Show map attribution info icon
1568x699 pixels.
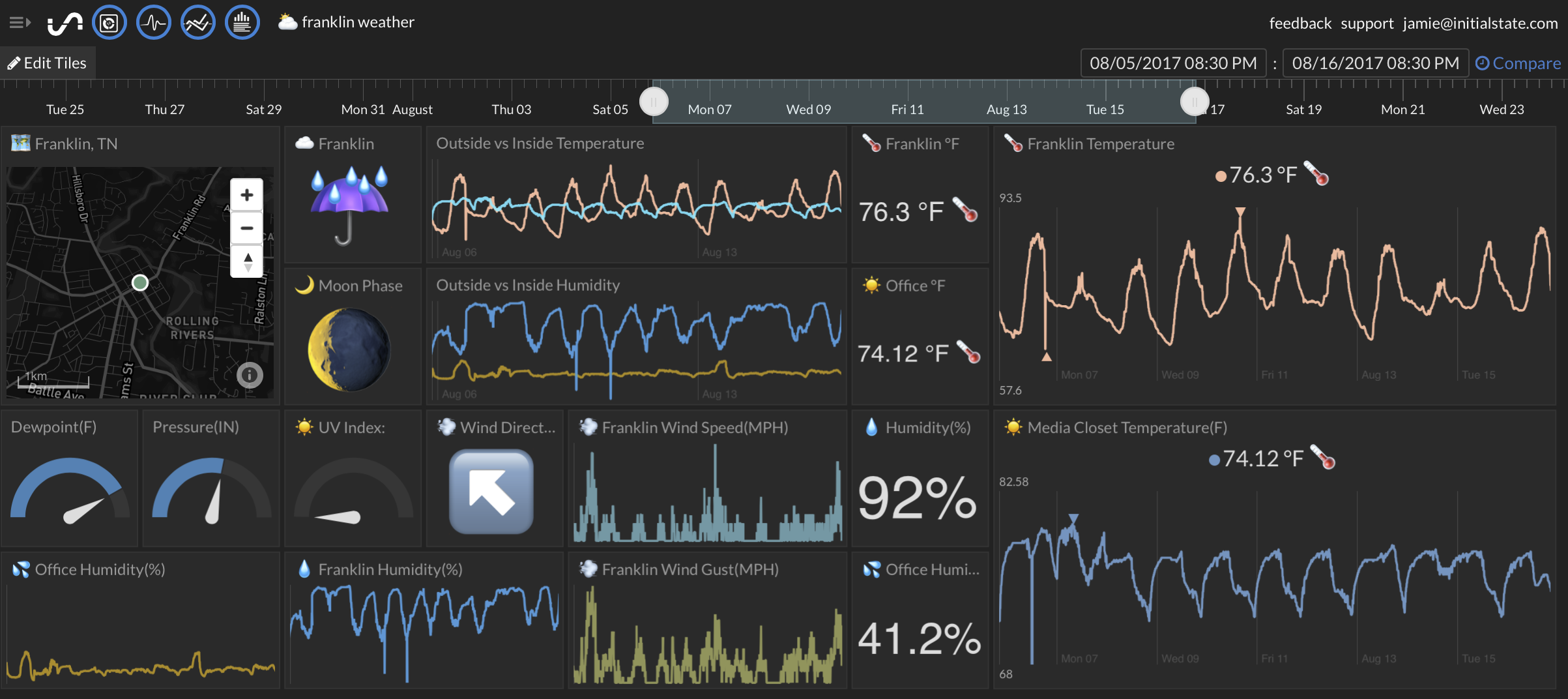(250, 375)
